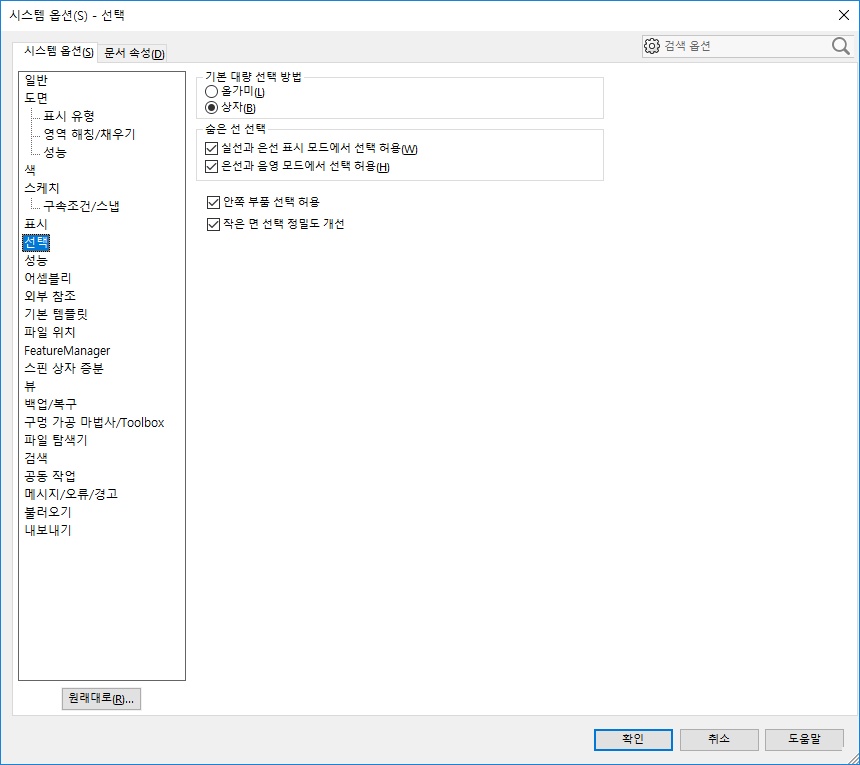Viewport: 860px width, 765px height.
Task: Click the 검색 옵션 search field
Action: [x=746, y=46]
